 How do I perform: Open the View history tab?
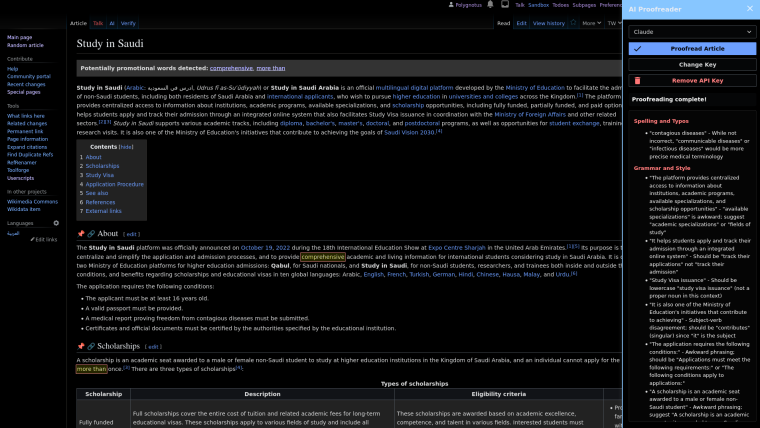pos(549,23)
